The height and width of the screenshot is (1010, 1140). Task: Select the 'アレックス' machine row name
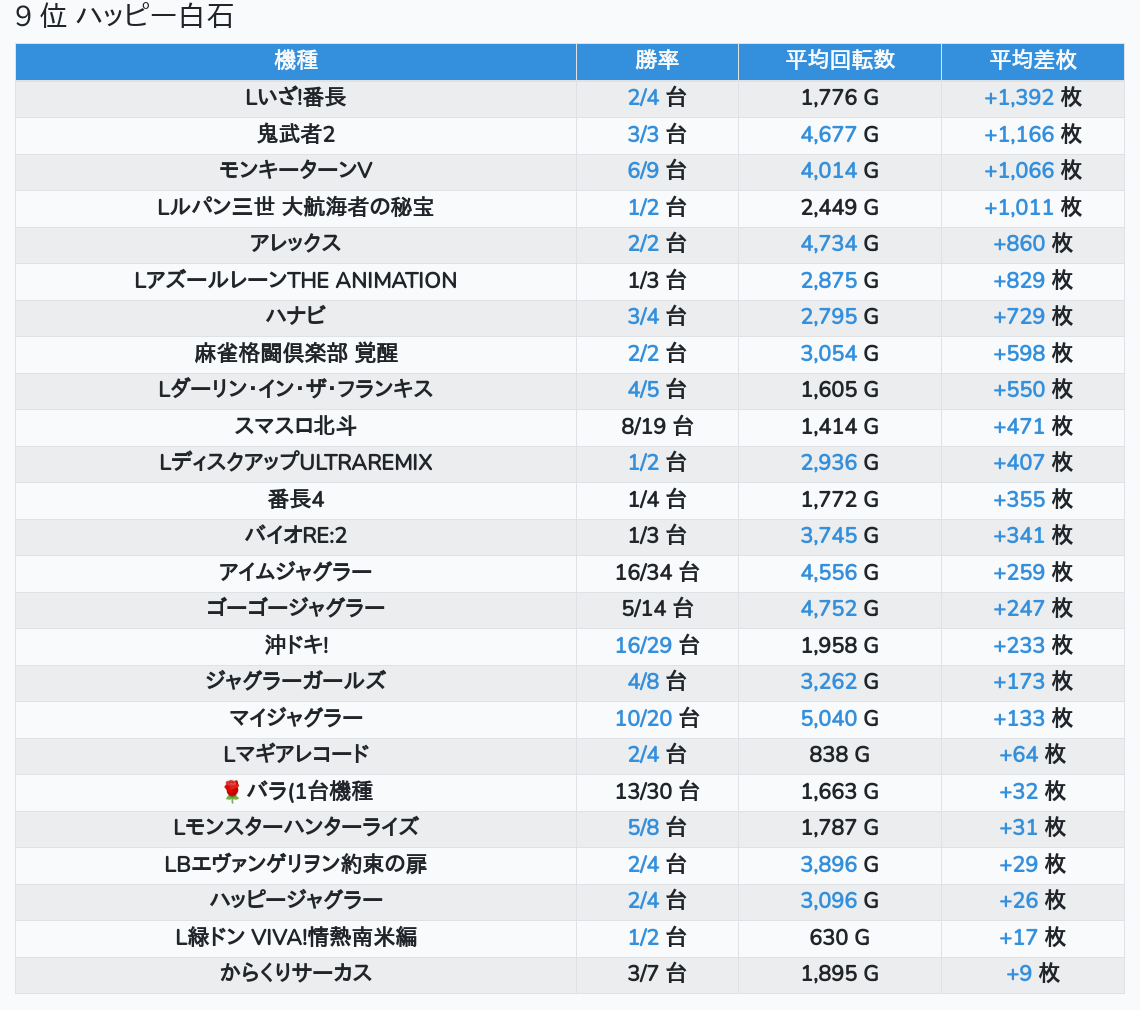[296, 244]
